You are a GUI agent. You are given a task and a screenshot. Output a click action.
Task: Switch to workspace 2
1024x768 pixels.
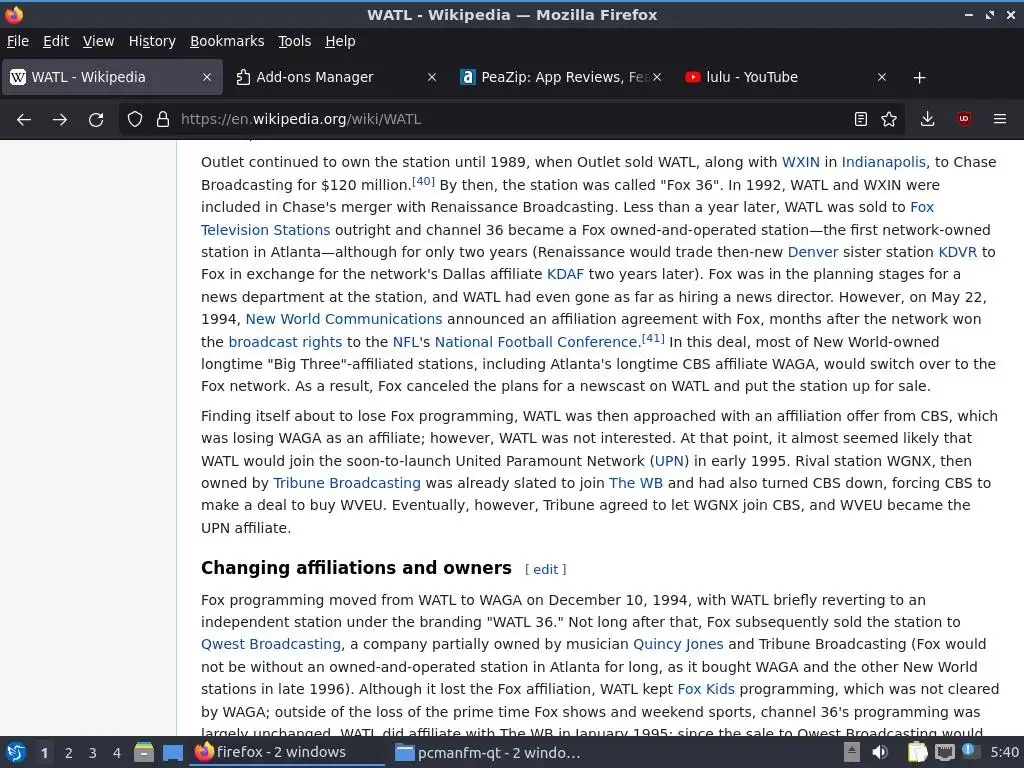69,753
